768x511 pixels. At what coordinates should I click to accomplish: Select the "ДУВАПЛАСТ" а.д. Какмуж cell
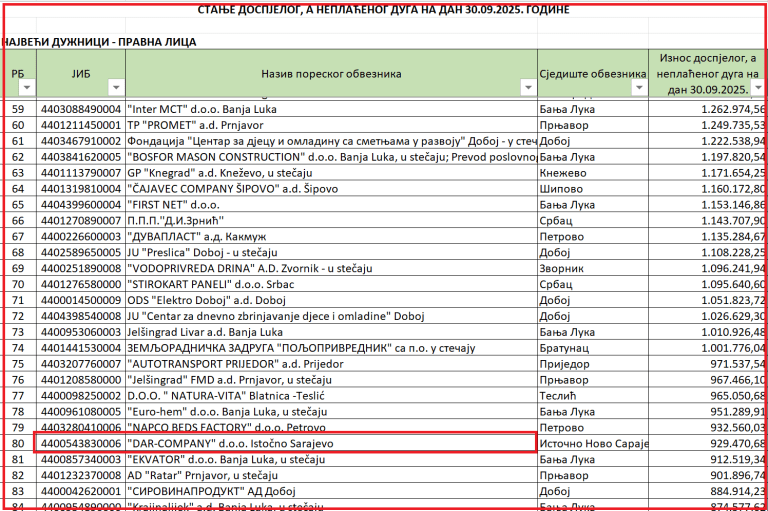330,236
